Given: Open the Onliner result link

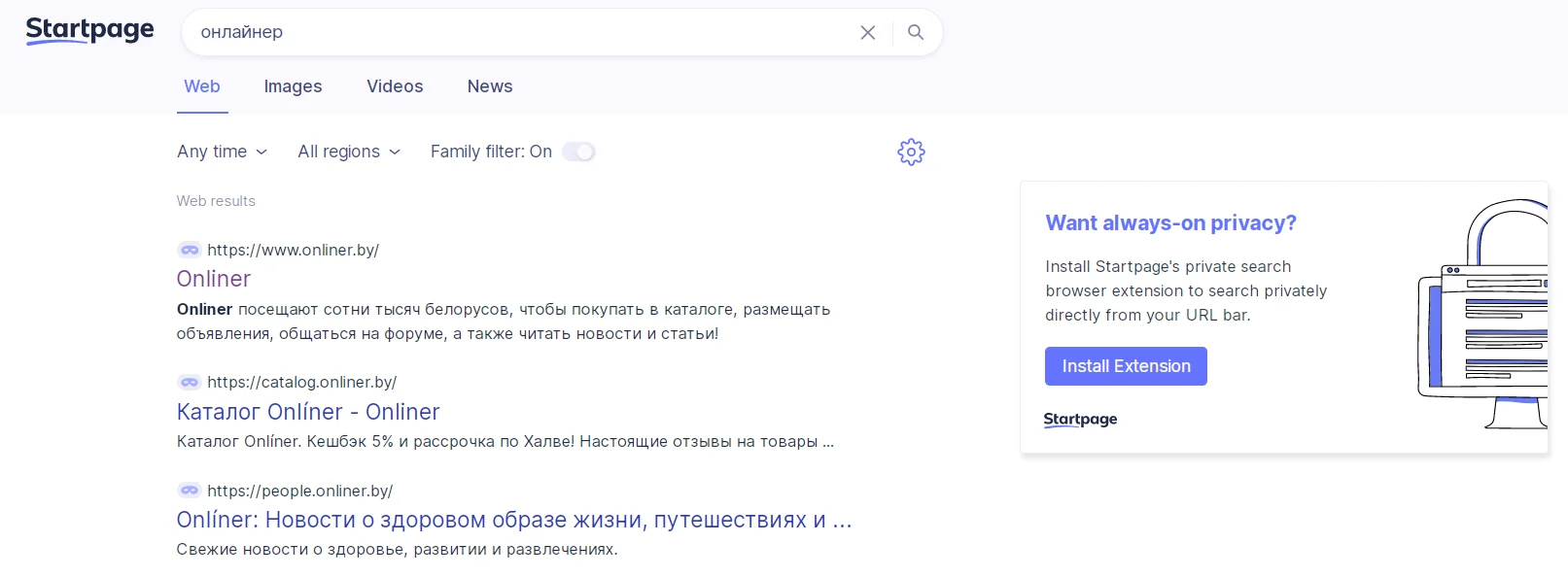Looking at the screenshot, I should (214, 279).
